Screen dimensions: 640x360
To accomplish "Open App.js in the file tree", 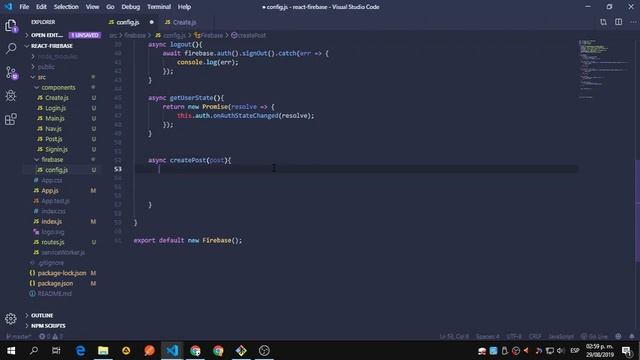I will (x=50, y=190).
